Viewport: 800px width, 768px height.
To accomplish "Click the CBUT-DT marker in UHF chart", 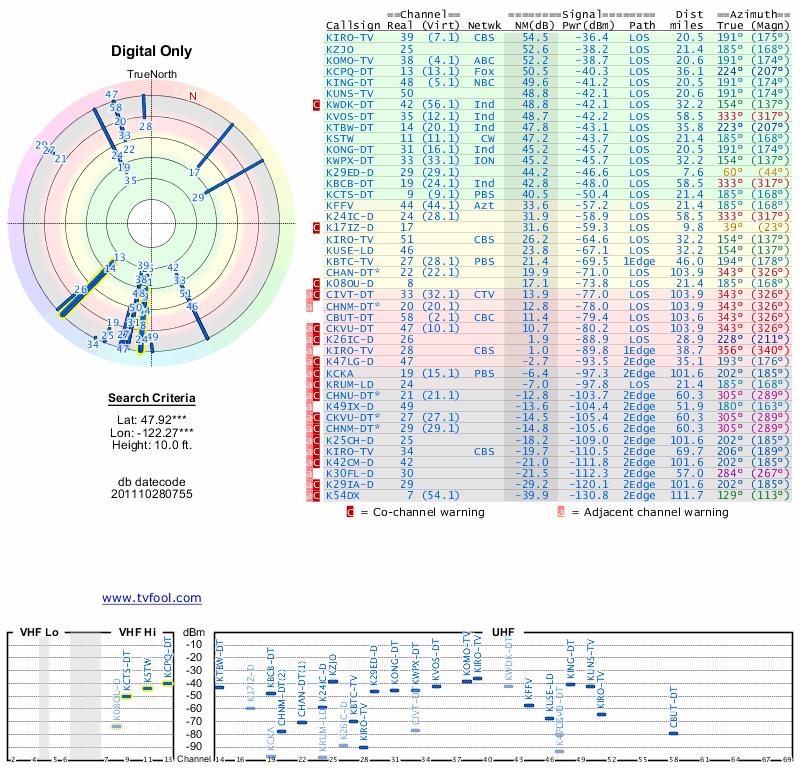I will click(673, 733).
